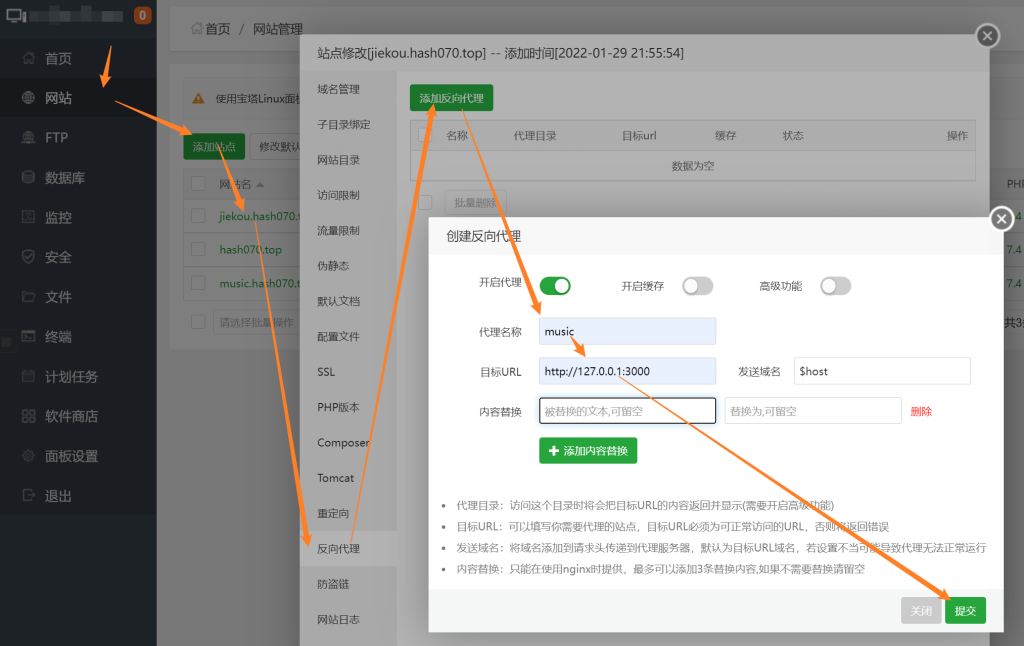Viewport: 1024px width, 646px height.
Task: Sort sites using the 网站名 arrow
Action: pos(260,185)
